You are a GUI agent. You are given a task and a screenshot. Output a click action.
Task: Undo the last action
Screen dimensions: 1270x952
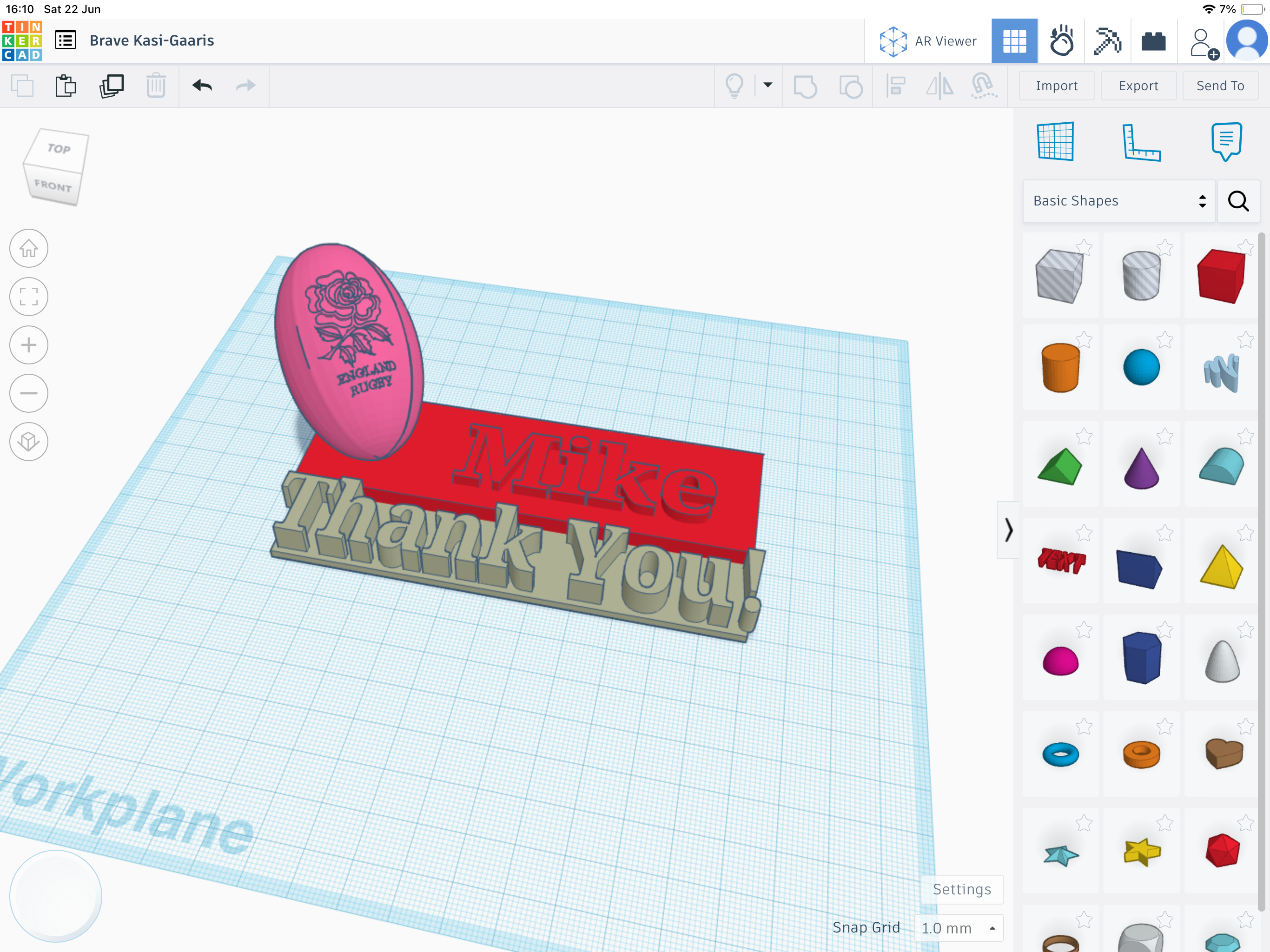(x=202, y=86)
